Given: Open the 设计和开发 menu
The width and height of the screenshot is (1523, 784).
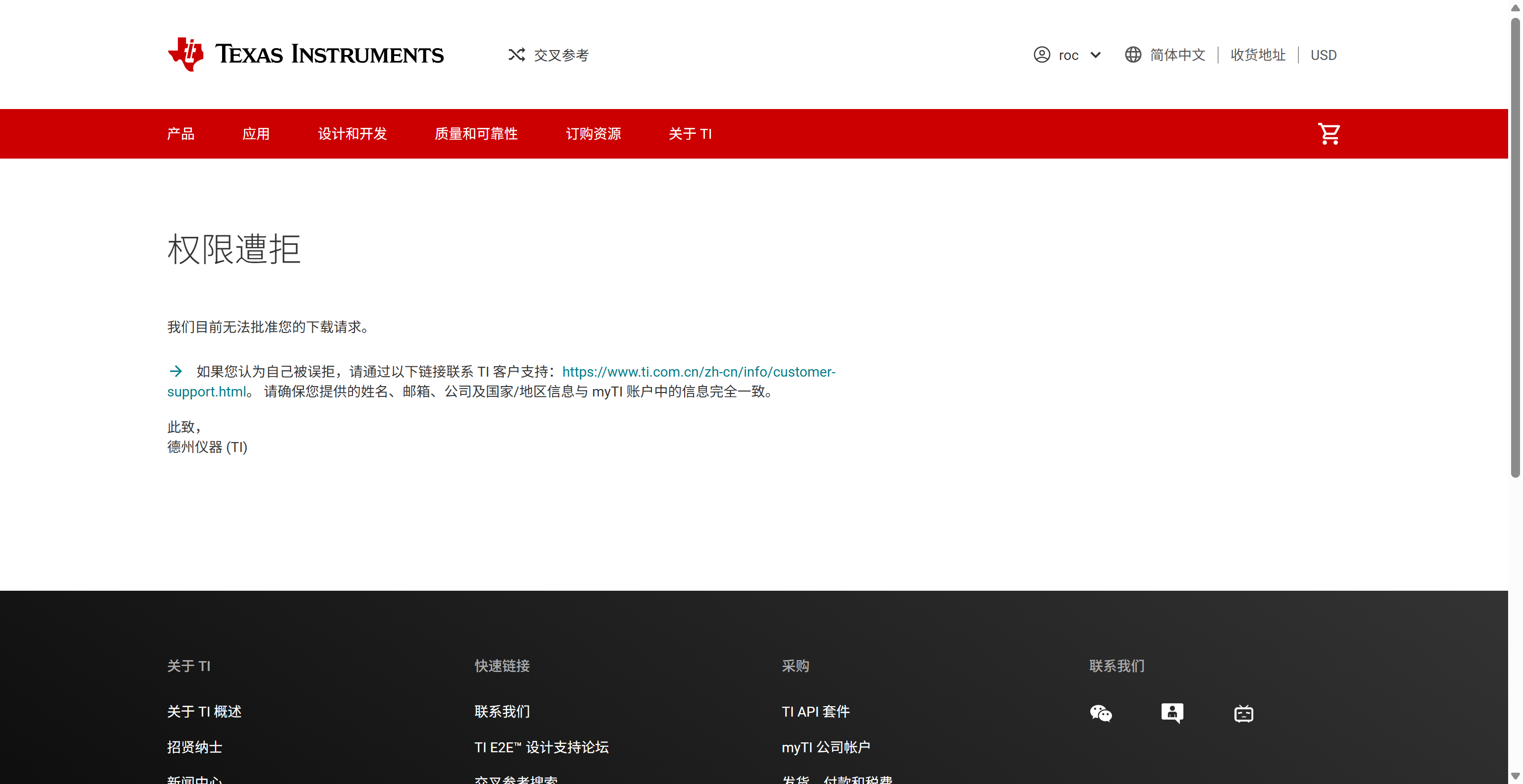Looking at the screenshot, I should [352, 133].
